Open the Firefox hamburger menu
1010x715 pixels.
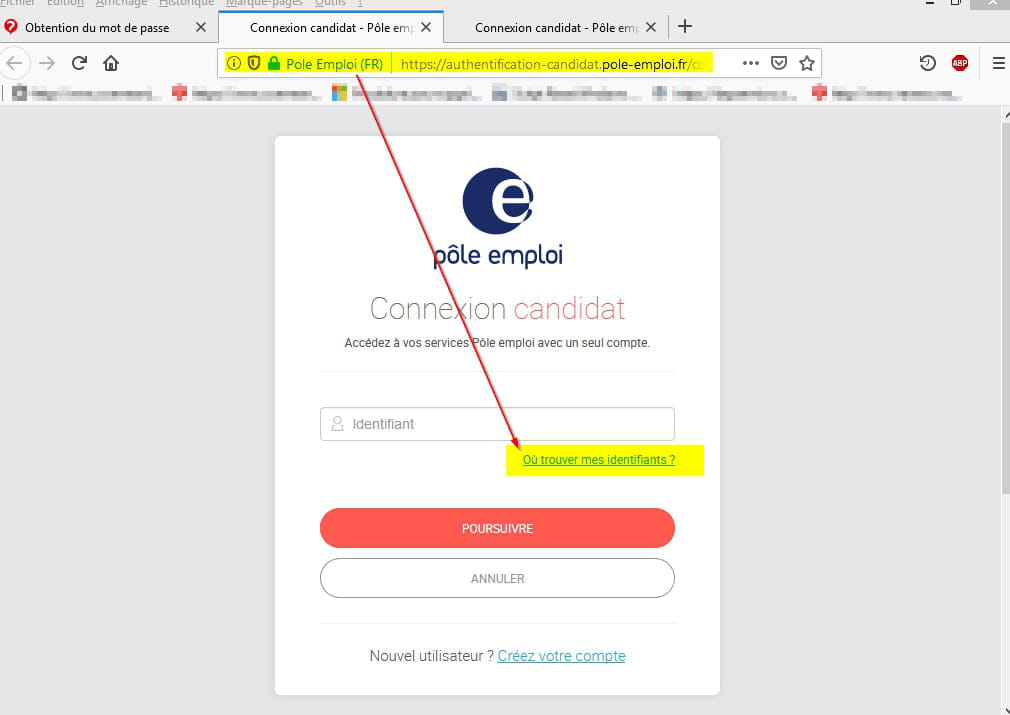(x=998, y=63)
